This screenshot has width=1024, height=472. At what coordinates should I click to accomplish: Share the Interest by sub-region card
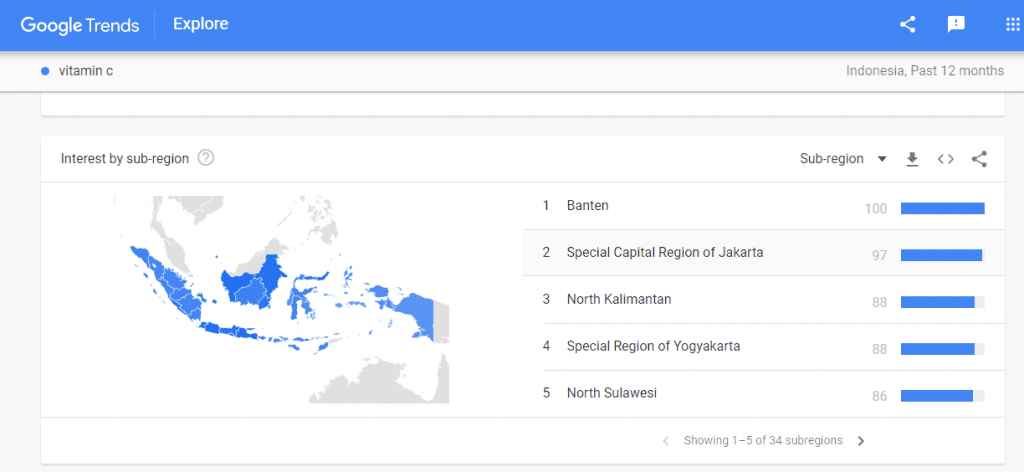(979, 159)
